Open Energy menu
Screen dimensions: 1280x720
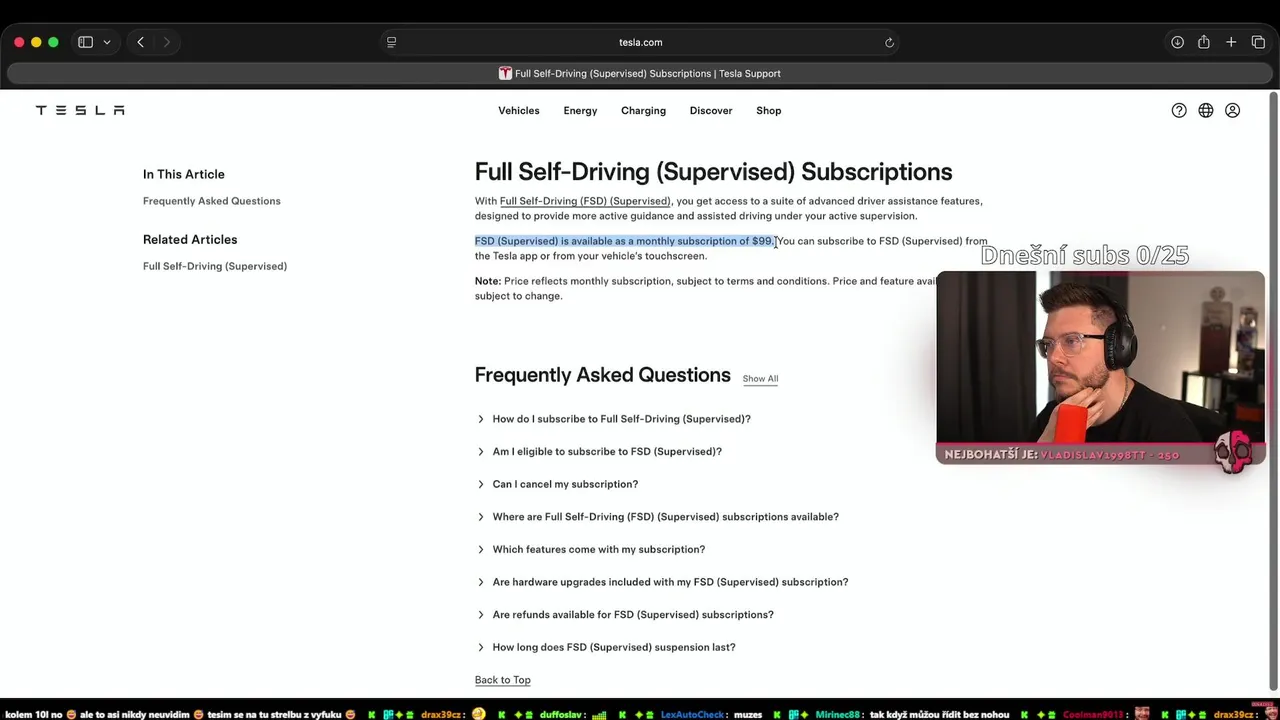(580, 110)
